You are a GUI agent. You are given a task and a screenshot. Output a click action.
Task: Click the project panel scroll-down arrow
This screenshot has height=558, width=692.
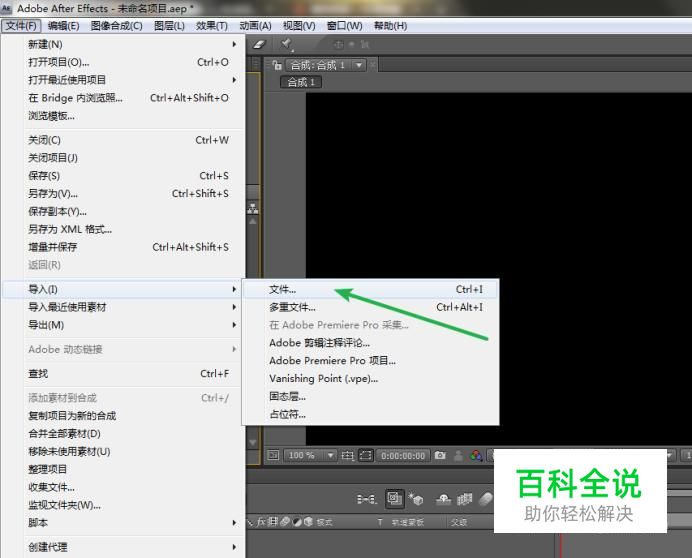(253, 442)
